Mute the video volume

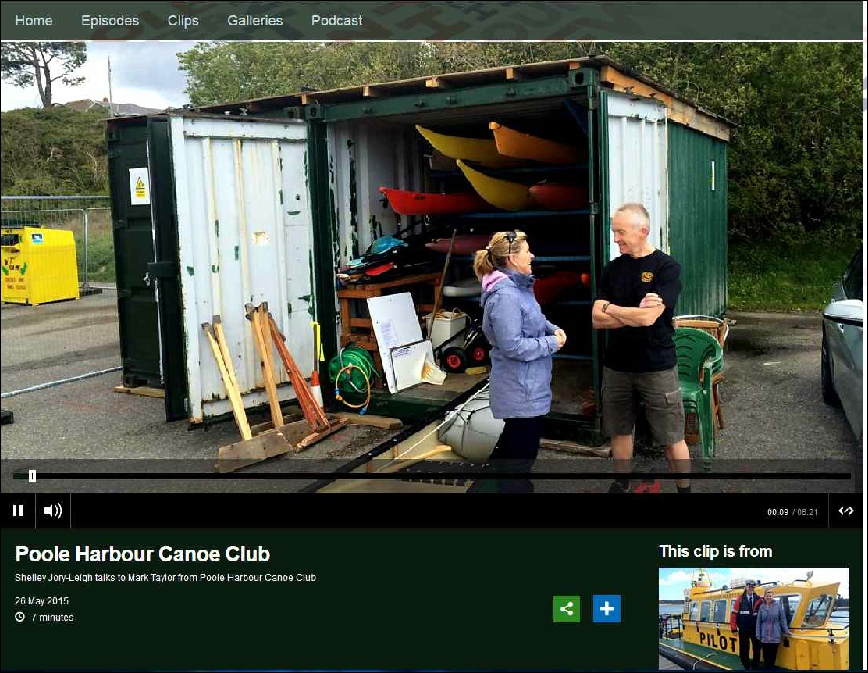(x=53, y=510)
